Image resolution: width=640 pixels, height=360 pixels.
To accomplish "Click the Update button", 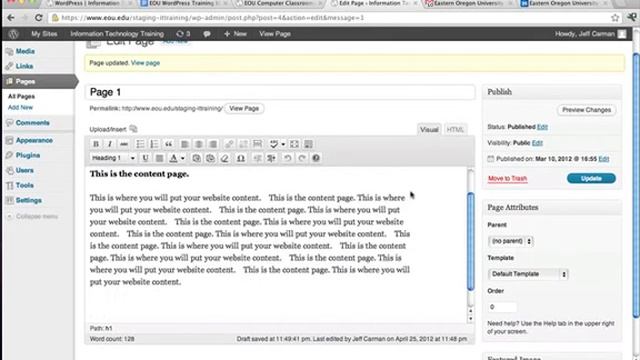I will (591, 178).
